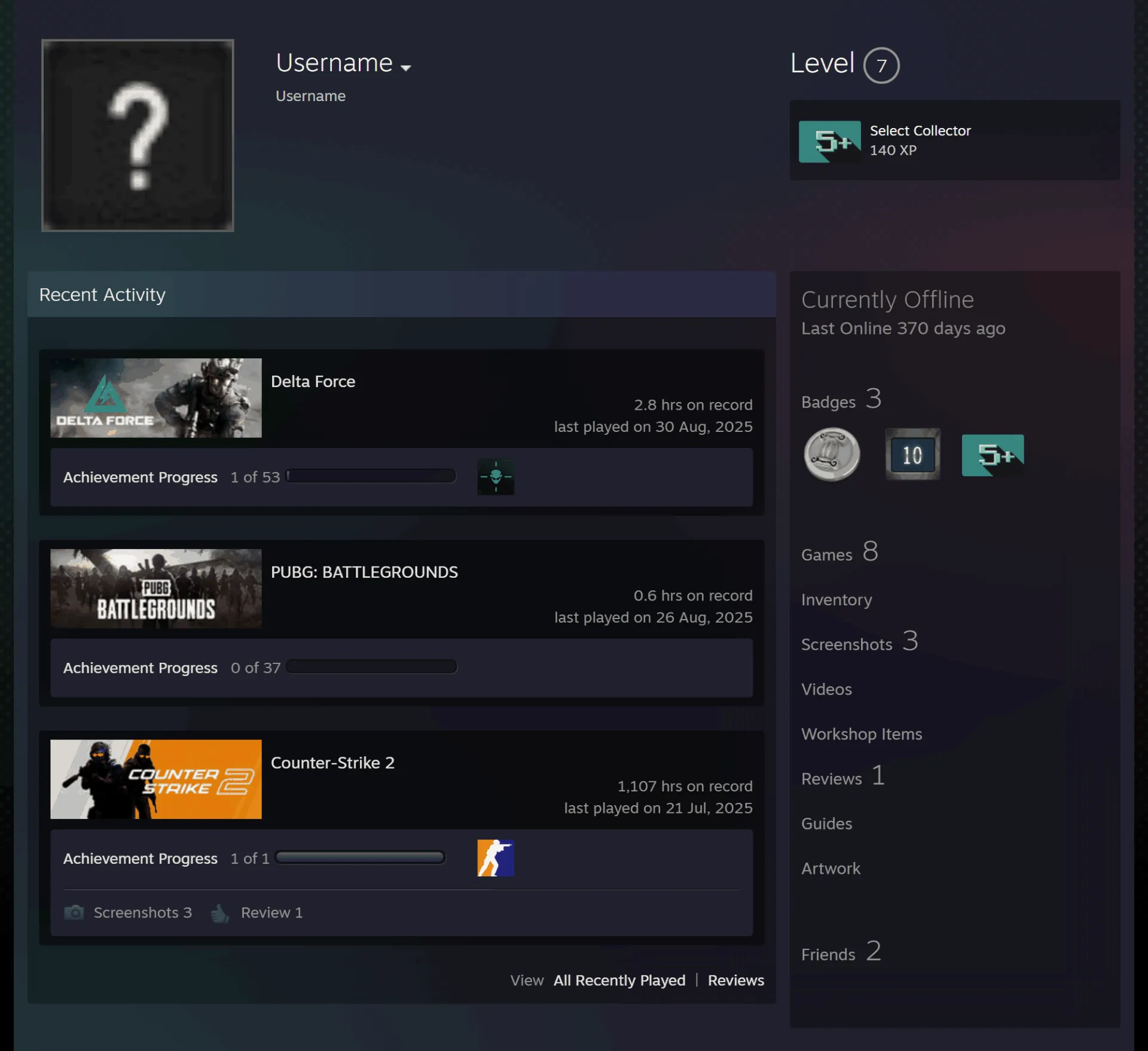View All Recently Played games

click(x=619, y=980)
